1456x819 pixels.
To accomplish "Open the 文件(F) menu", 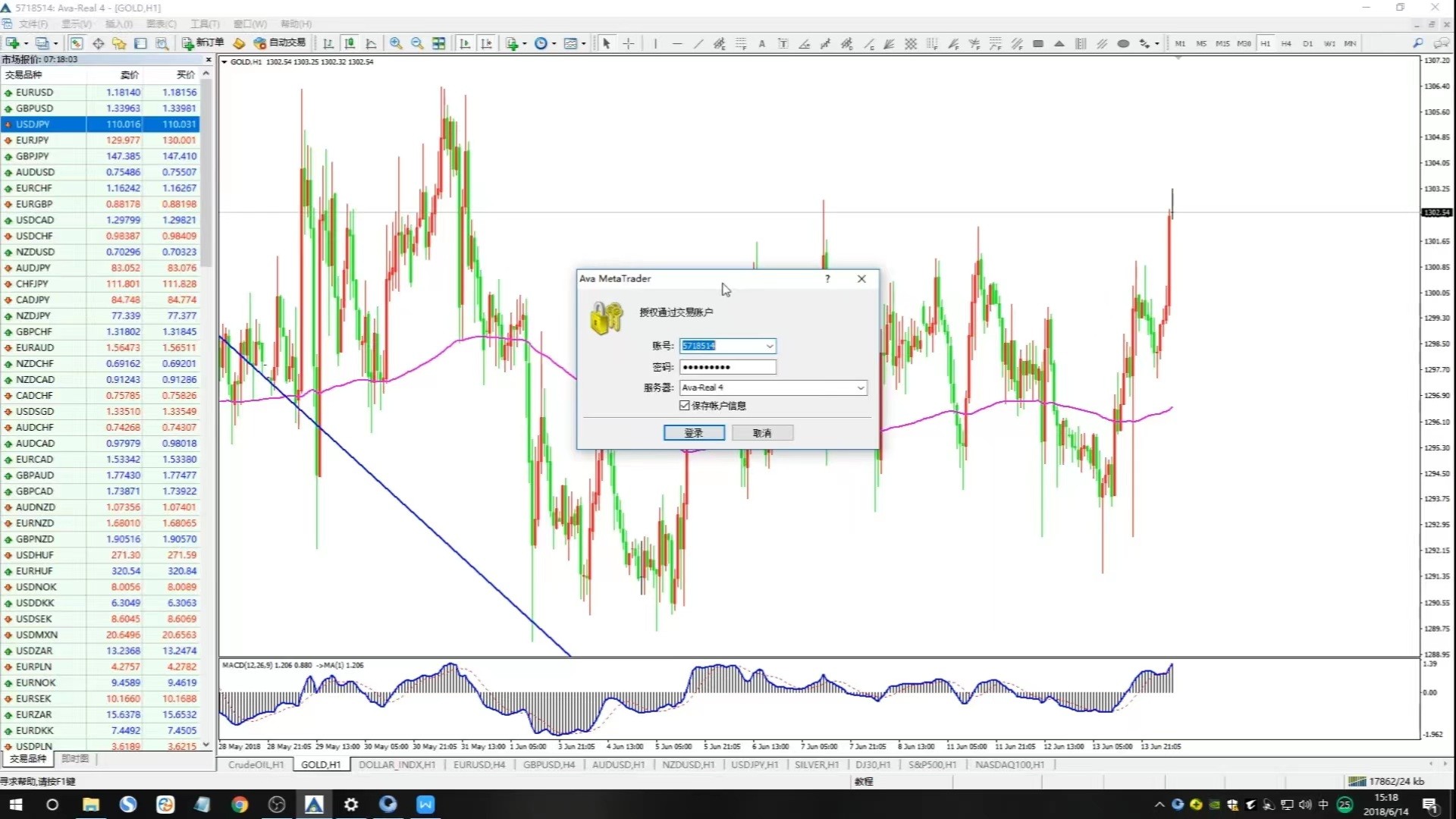I will [33, 24].
